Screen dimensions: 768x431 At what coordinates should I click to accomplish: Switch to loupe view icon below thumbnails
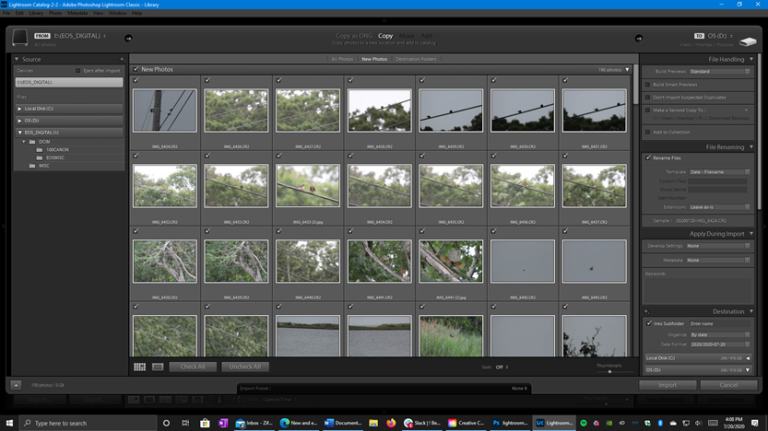click(158, 367)
